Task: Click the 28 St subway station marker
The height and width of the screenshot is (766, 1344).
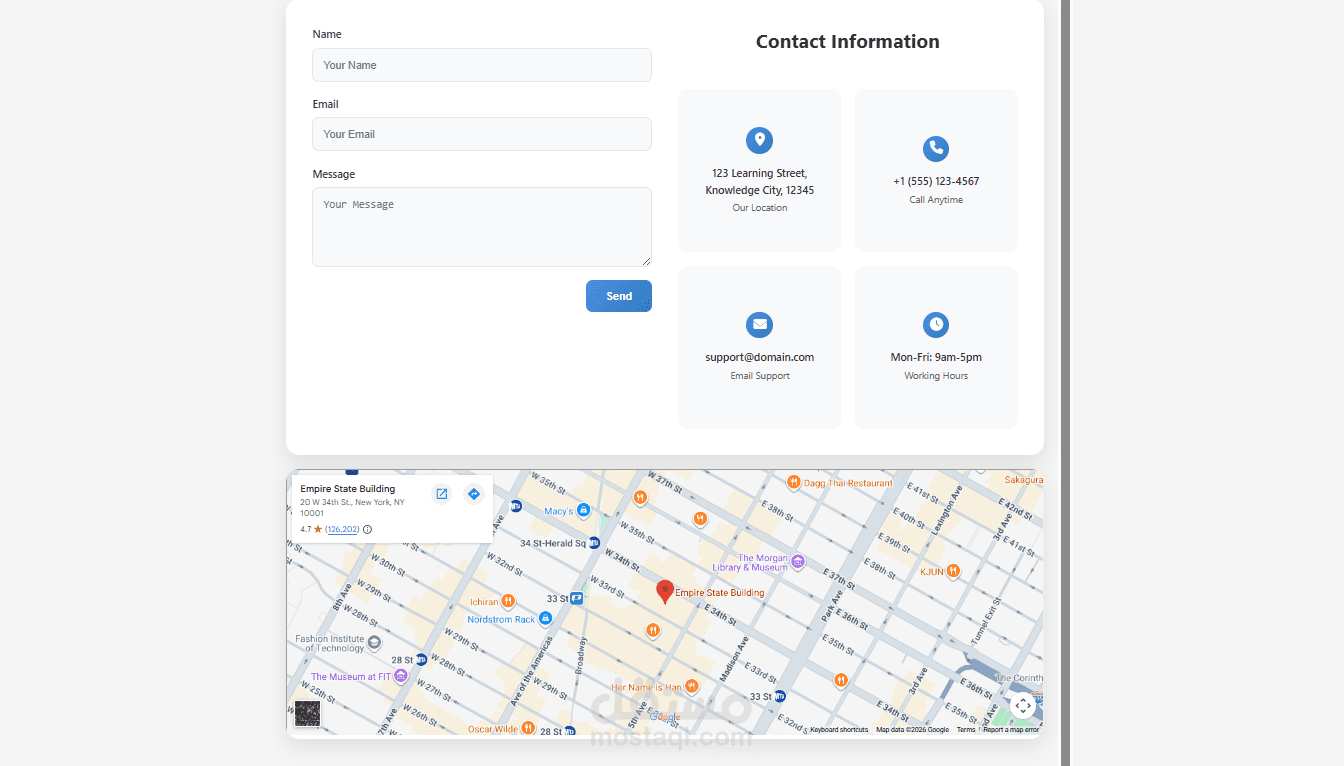Action: [x=421, y=660]
